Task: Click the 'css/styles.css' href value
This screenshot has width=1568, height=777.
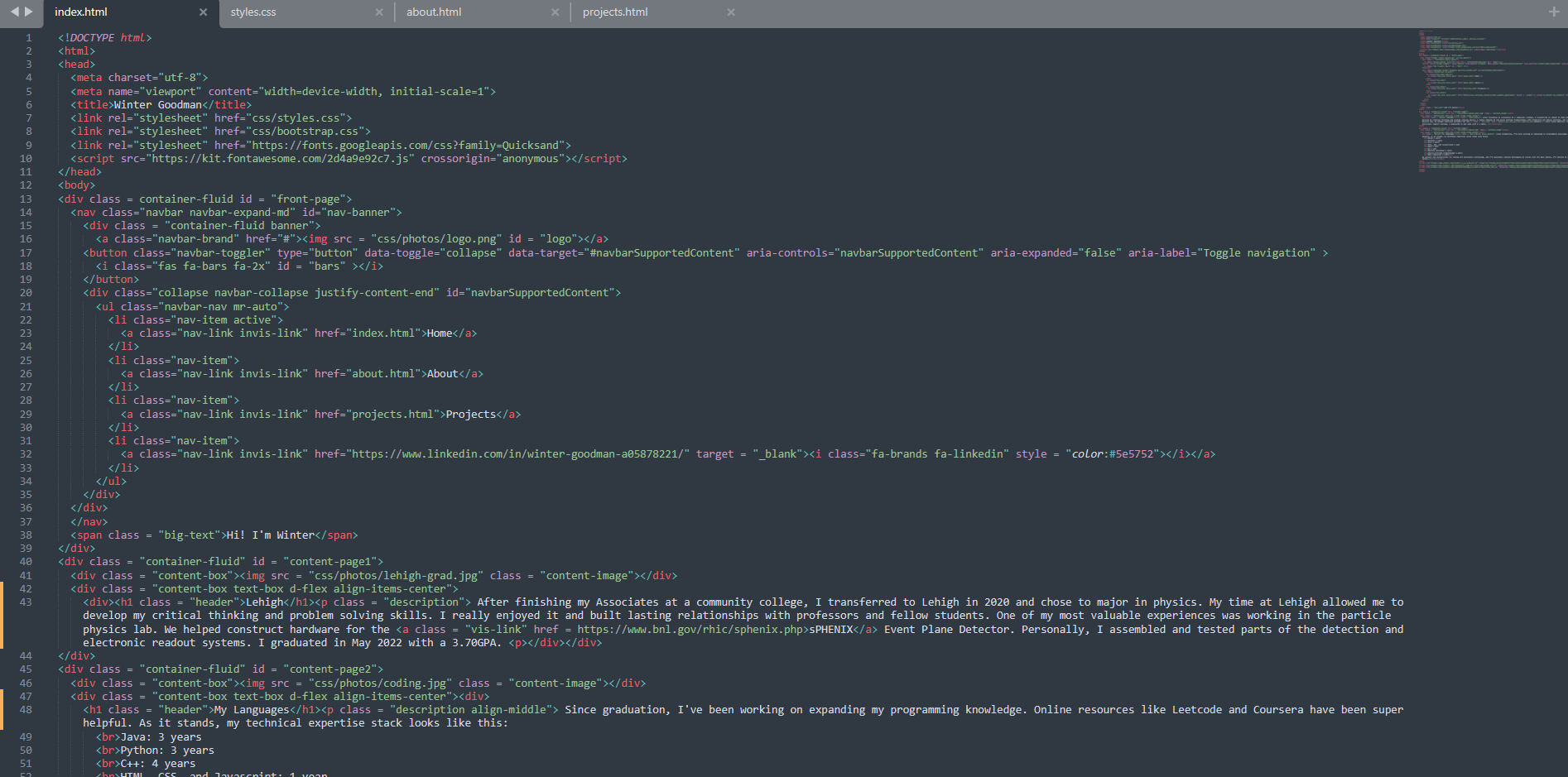Action: pos(296,118)
